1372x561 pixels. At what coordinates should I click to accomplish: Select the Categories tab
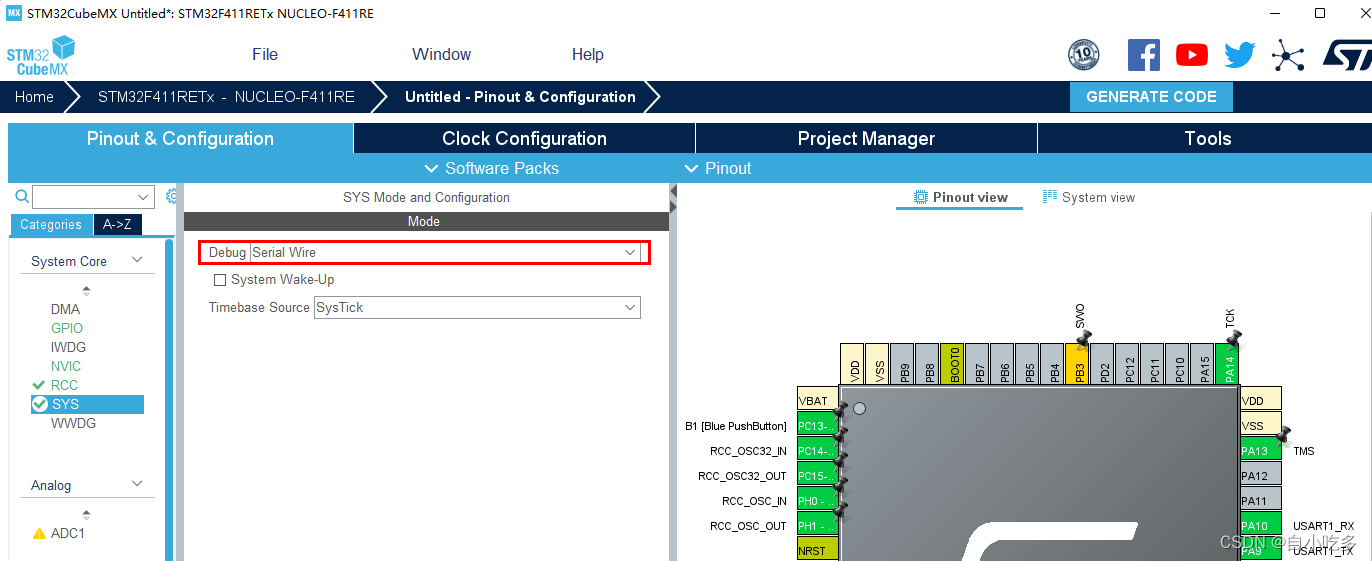click(51, 225)
